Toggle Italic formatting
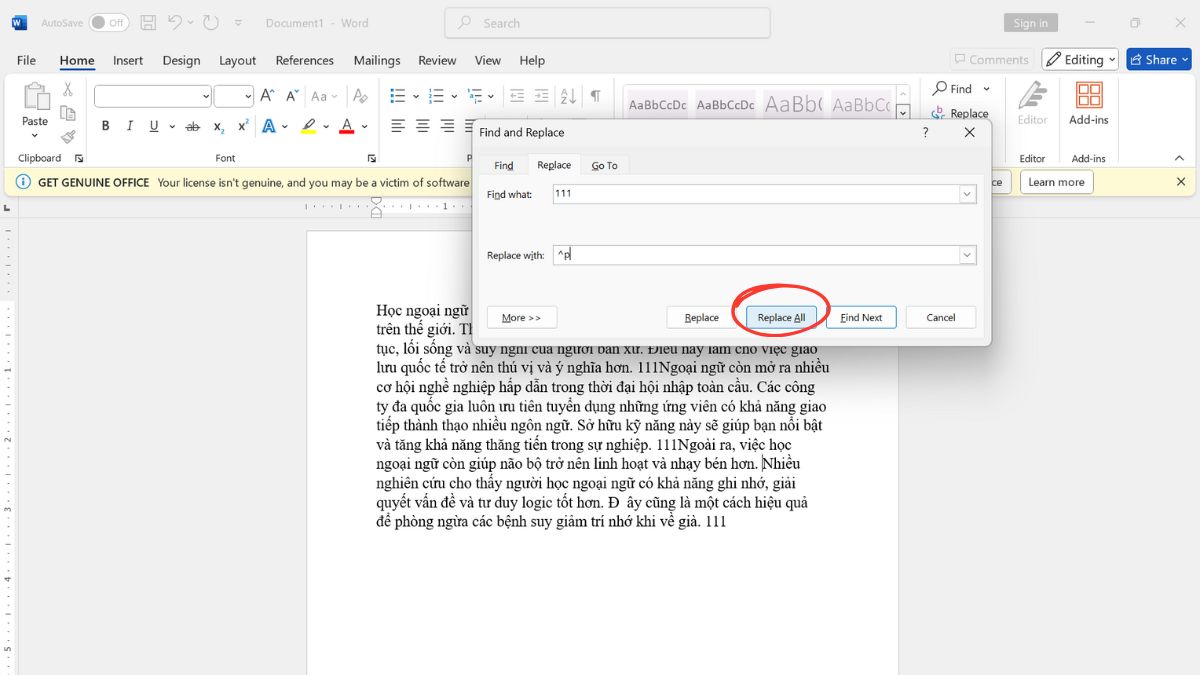Image resolution: width=1200 pixels, height=675 pixels. tap(129, 126)
